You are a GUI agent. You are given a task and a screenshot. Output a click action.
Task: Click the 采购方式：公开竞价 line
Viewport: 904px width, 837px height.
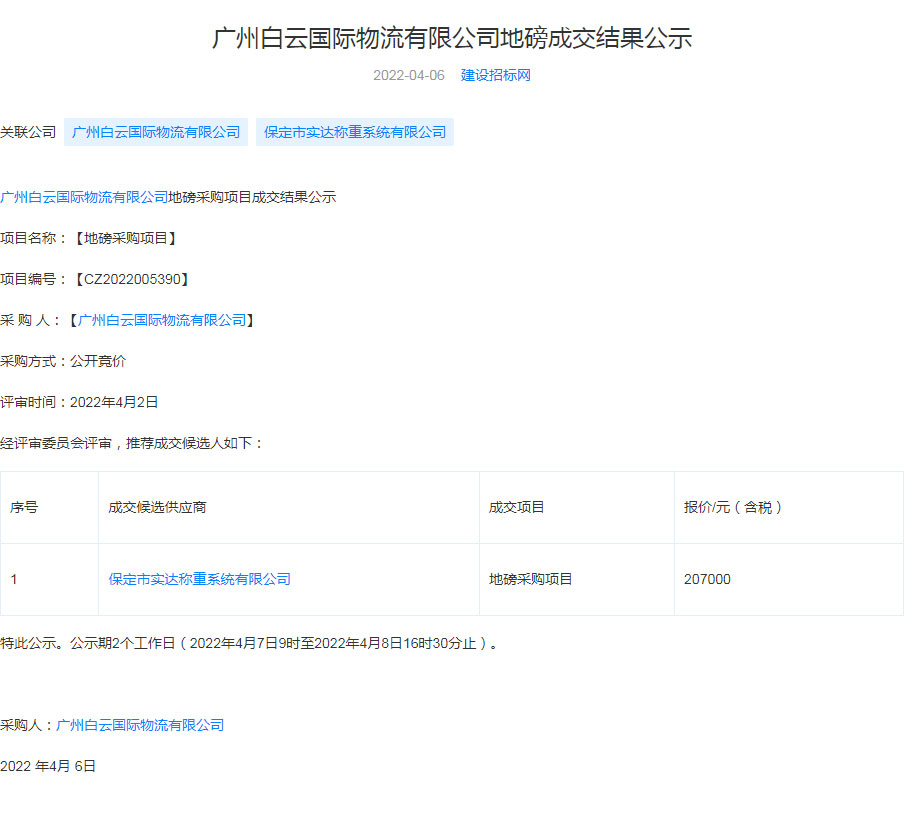63,361
